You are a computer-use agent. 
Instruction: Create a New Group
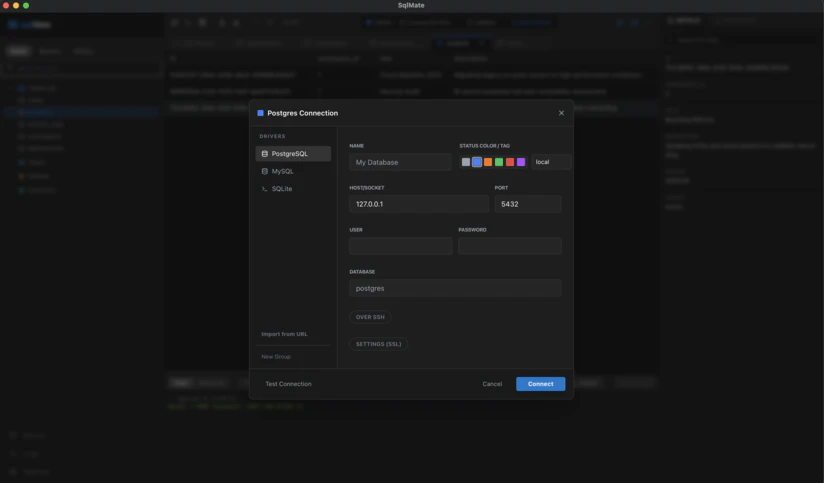coord(276,357)
